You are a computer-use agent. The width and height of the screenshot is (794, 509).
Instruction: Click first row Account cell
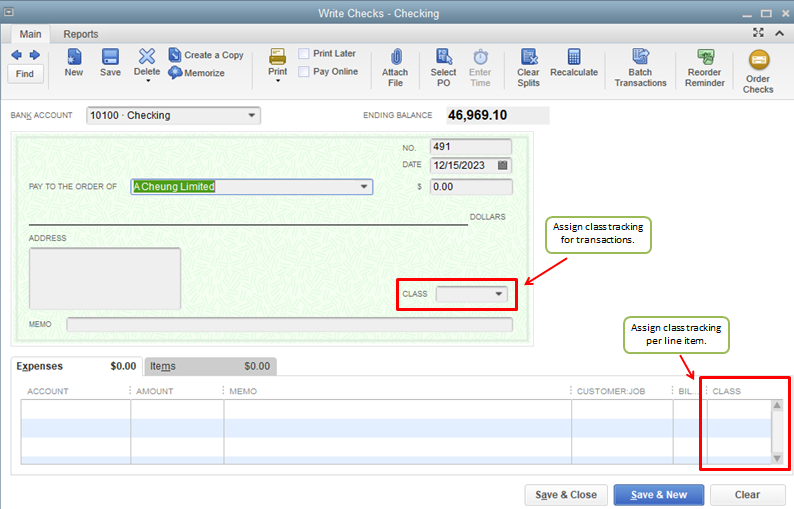tap(76, 409)
